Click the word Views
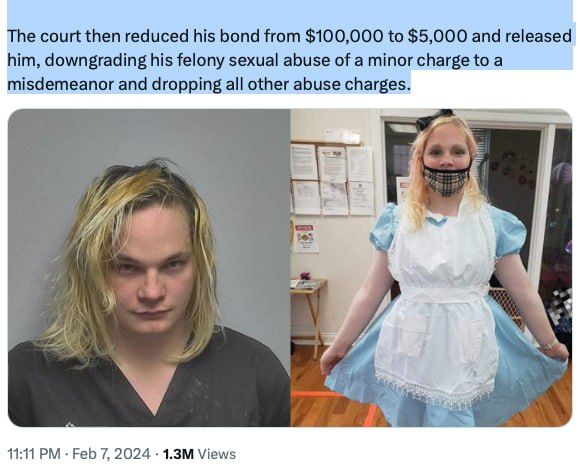Image resolution: width=580 pixels, height=470 pixels. (217, 454)
